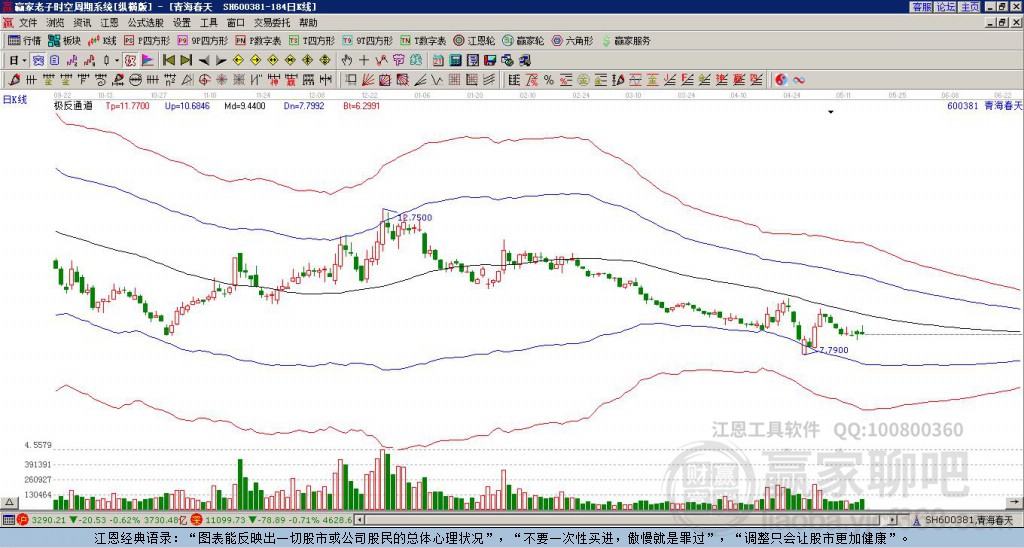The image size is (1024, 548).
Task: Click the infinity loop icon
Action: tap(799, 80)
